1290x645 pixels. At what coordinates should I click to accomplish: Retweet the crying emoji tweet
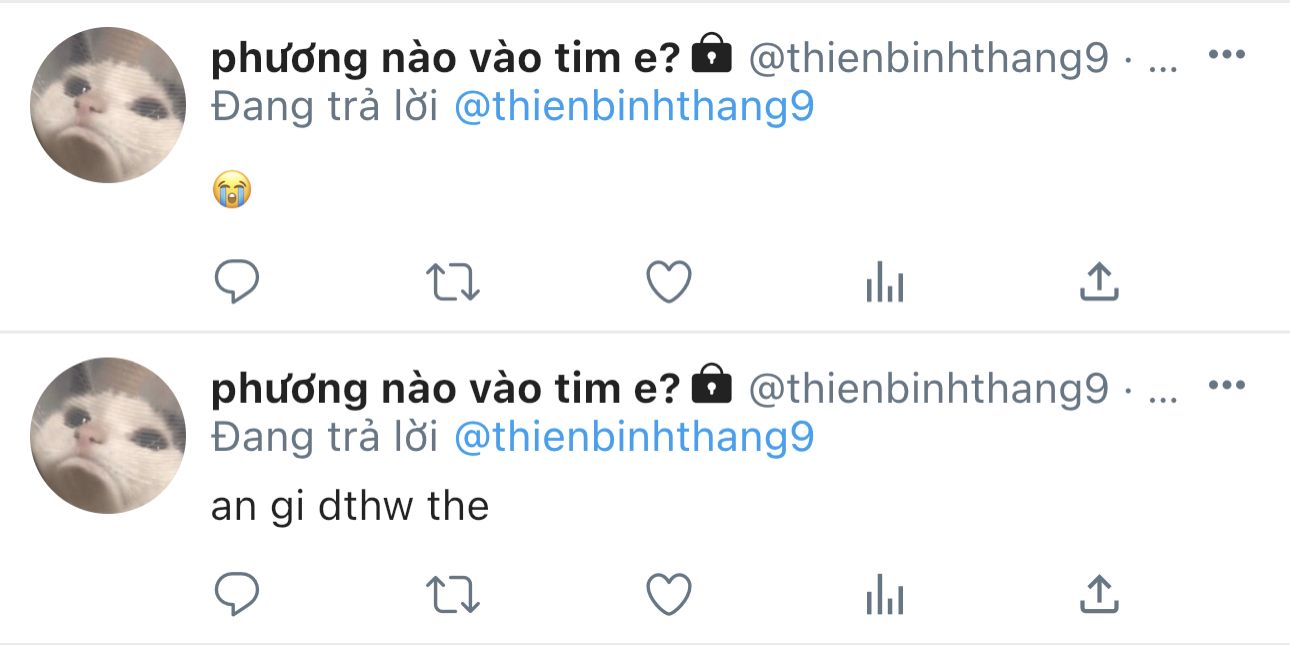[453, 283]
